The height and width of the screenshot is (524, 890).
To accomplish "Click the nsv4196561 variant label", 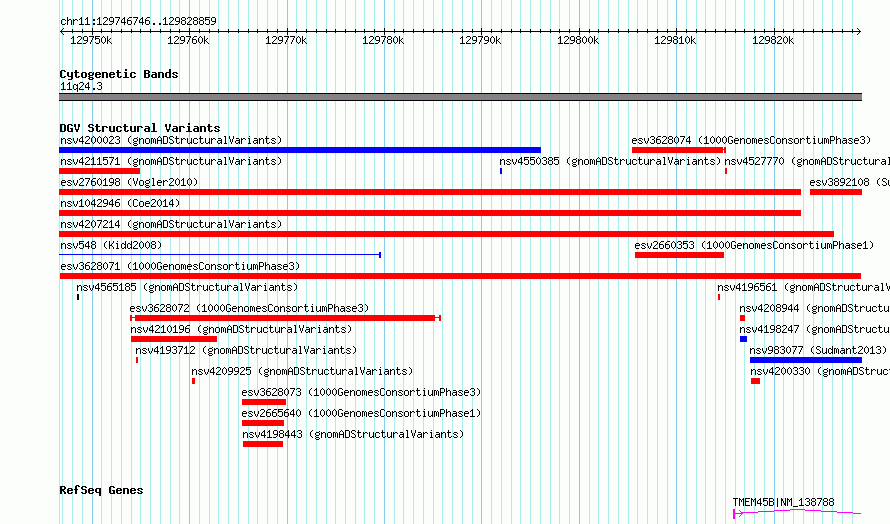I will point(803,287).
